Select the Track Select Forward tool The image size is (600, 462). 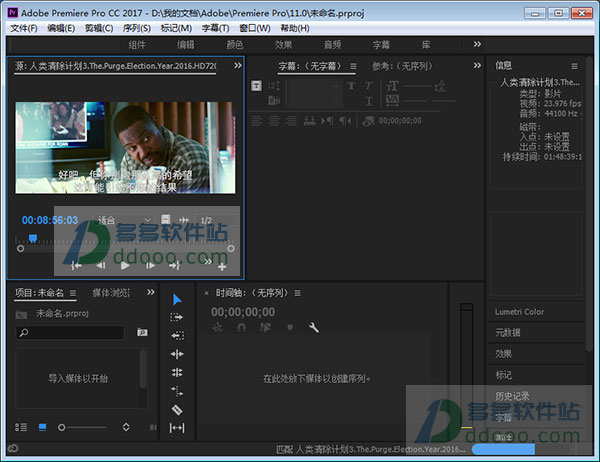tap(177, 317)
